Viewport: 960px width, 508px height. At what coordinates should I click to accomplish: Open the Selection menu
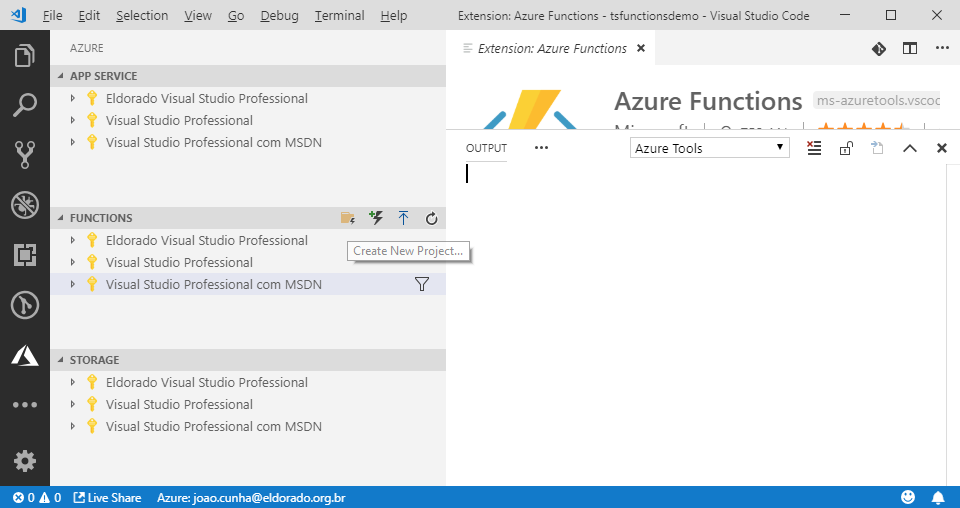[x=142, y=15]
